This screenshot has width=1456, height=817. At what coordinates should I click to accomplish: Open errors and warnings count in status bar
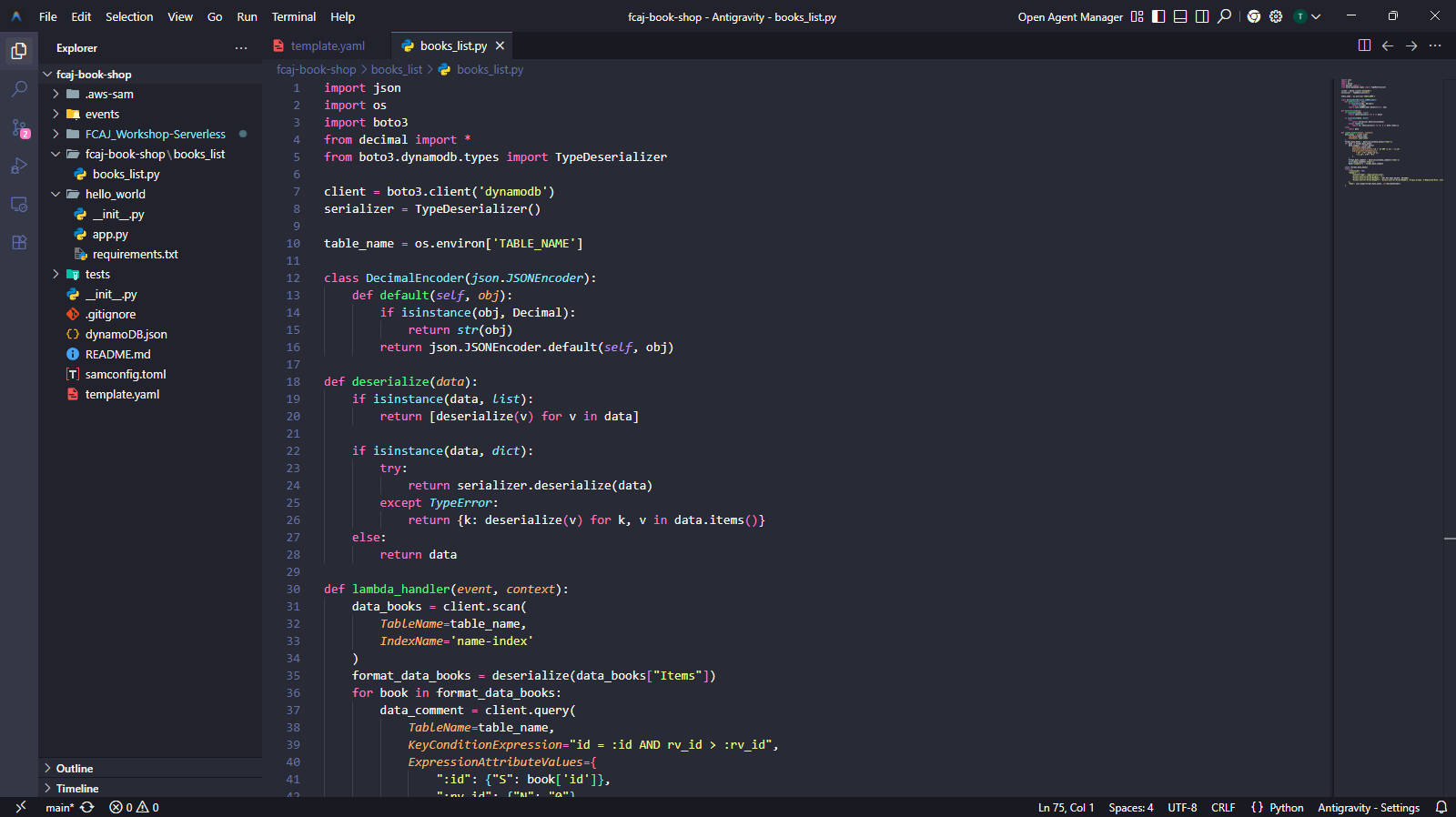tap(134, 807)
